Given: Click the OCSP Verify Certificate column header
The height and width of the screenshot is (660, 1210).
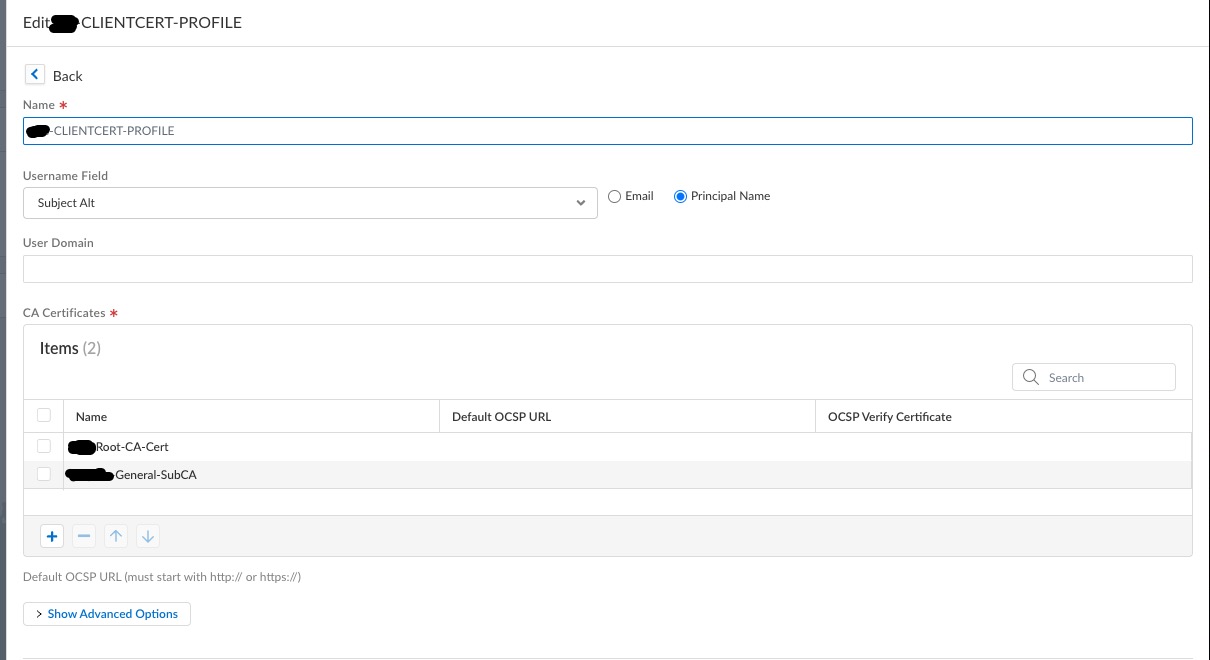Looking at the screenshot, I should 890,417.
